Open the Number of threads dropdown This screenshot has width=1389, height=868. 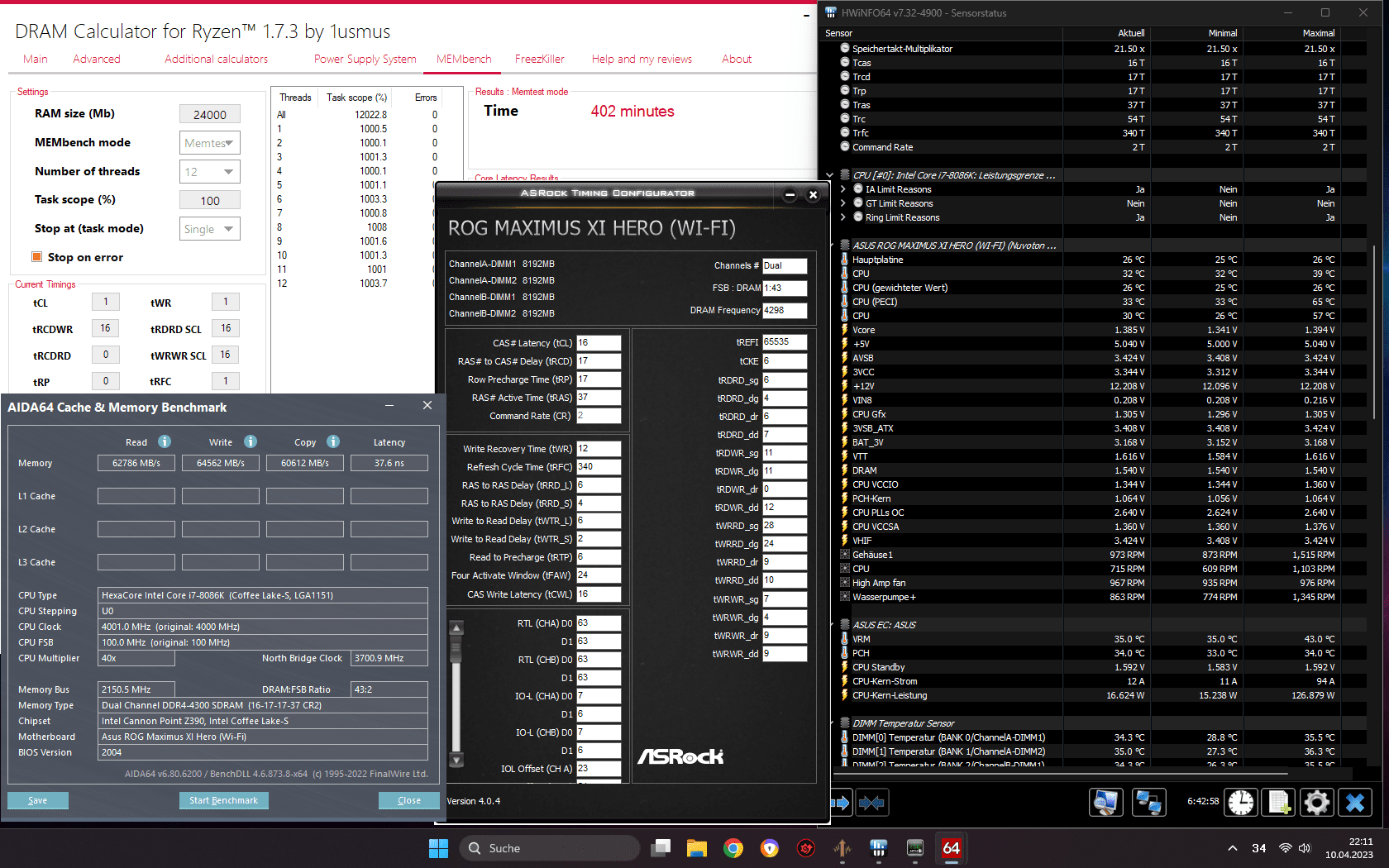pyautogui.click(x=210, y=172)
